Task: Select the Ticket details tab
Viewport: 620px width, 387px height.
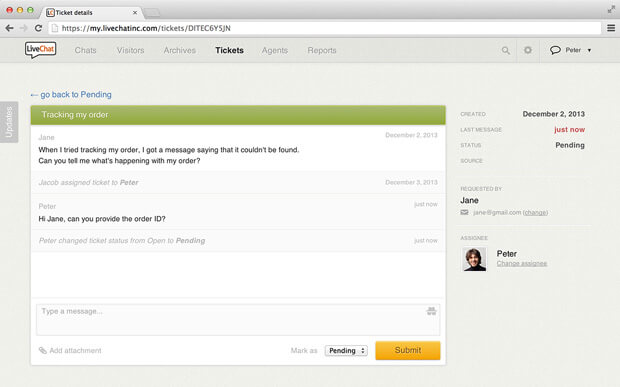Action: click(92, 13)
